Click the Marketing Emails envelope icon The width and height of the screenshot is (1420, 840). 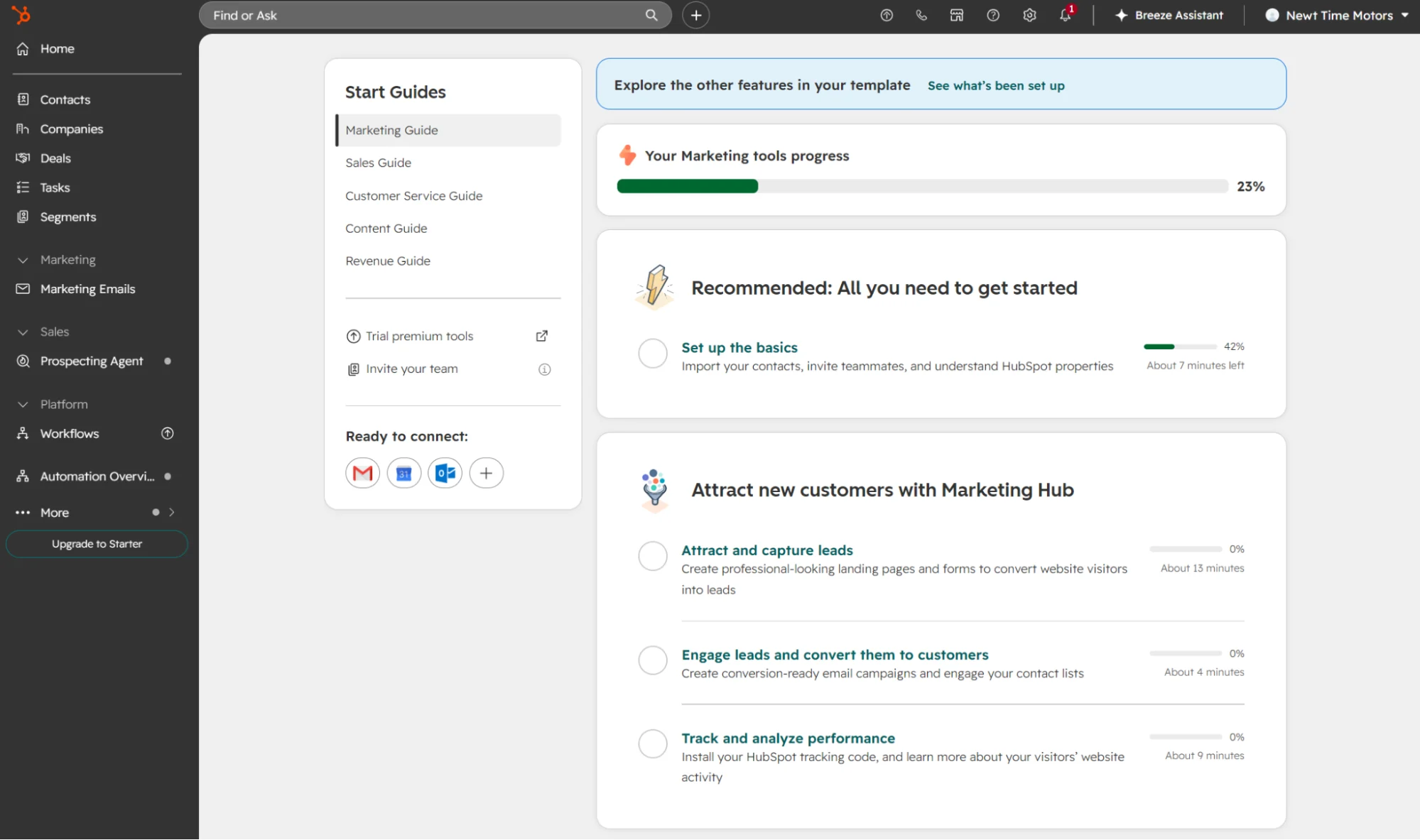coord(23,289)
